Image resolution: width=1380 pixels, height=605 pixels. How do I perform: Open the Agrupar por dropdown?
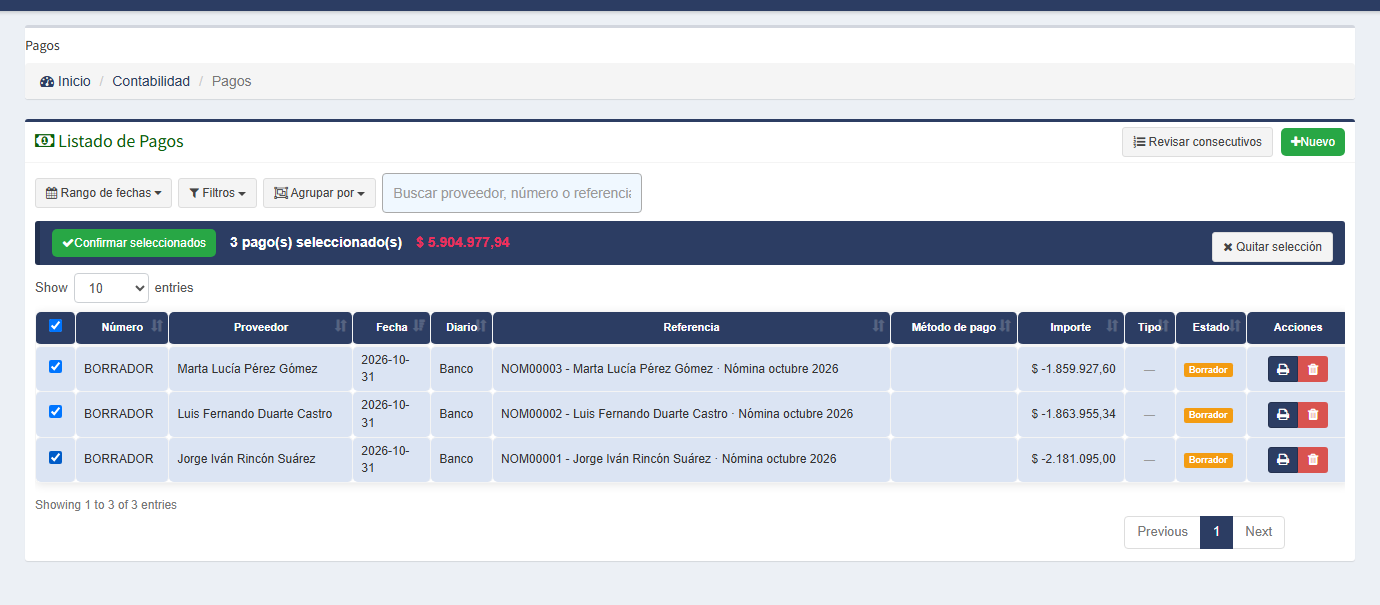tap(319, 193)
